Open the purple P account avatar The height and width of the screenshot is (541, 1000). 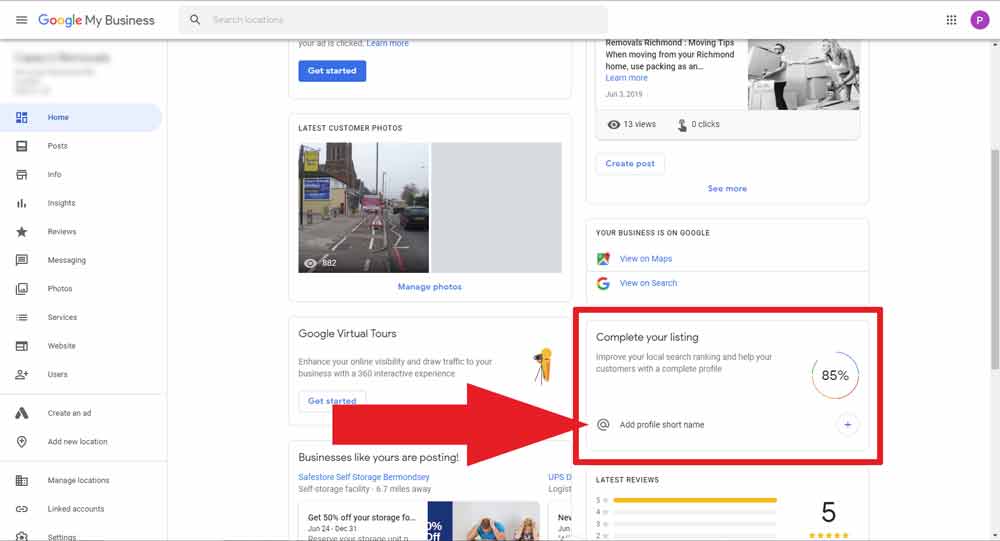[979, 20]
